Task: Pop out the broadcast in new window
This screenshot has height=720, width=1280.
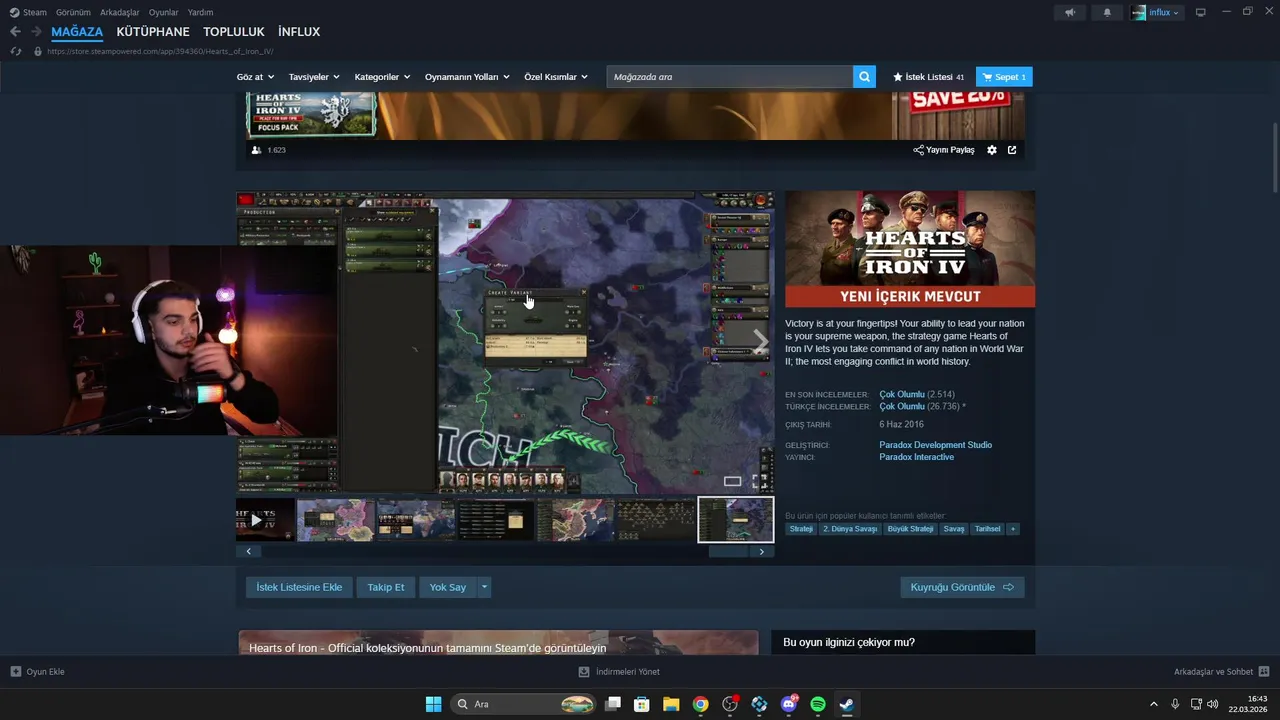Action: pos(1012,150)
